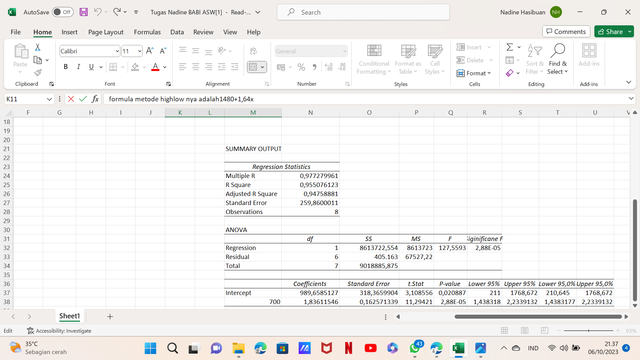Screen dimensions: 640x360
Task: Open the Fill Color dropdown arrow
Action: (x=144, y=67)
